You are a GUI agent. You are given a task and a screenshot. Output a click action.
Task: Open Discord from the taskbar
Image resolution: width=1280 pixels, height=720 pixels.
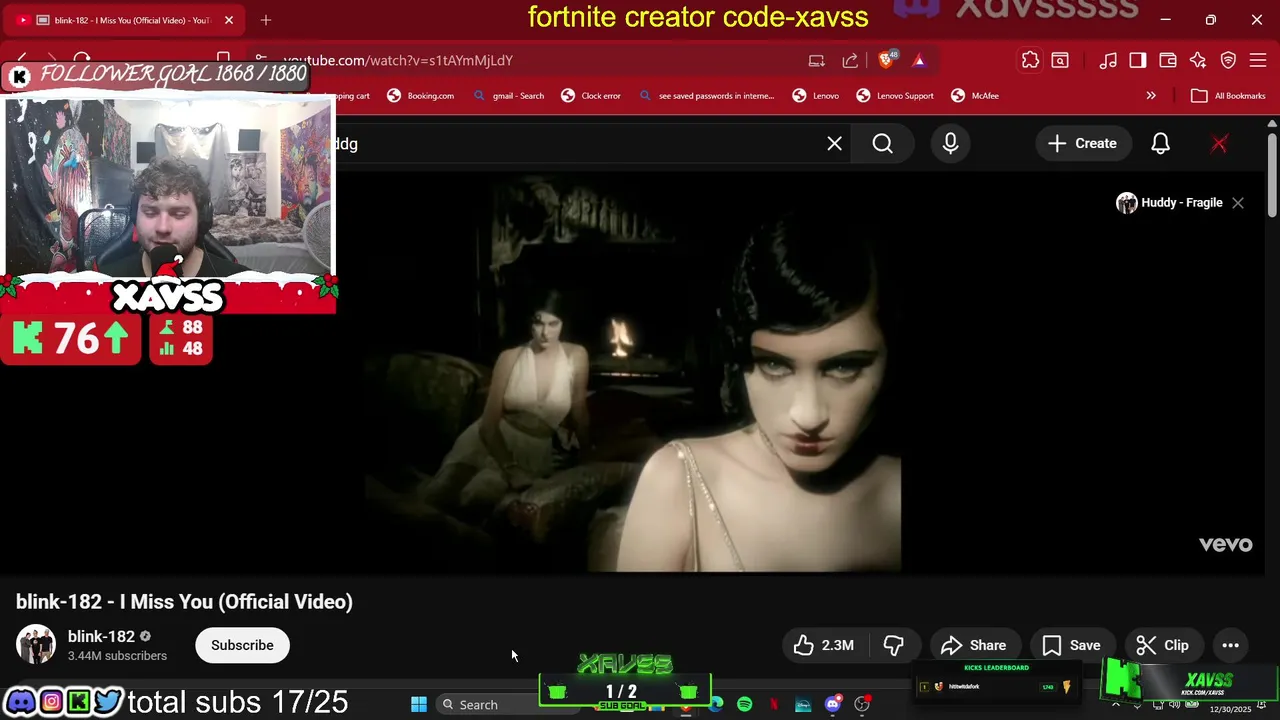tap(832, 705)
